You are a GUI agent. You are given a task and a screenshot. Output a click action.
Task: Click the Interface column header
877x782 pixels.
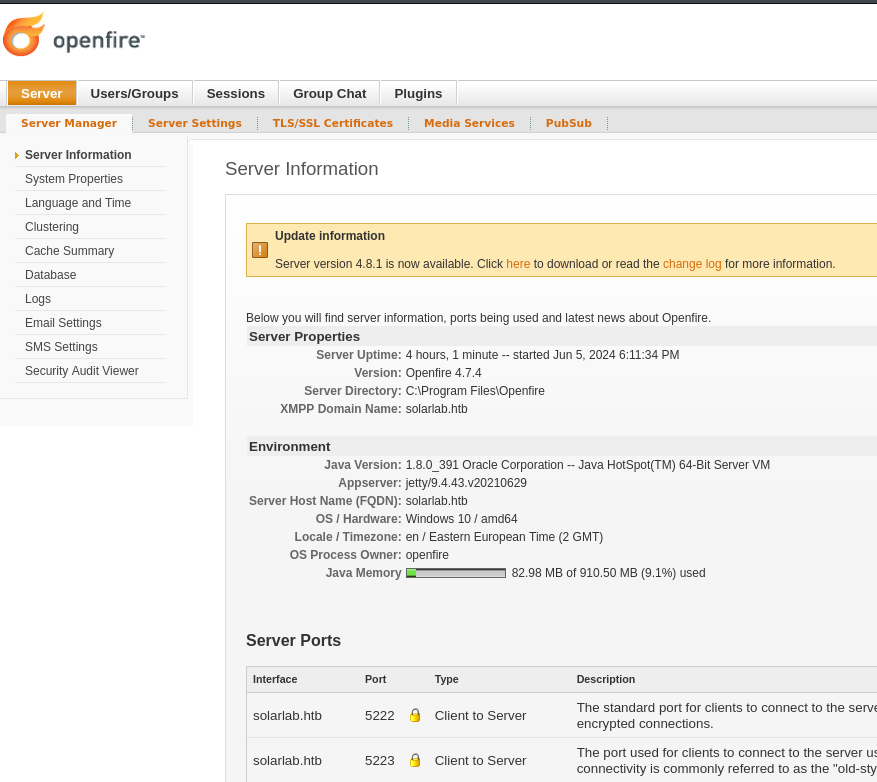coord(275,679)
